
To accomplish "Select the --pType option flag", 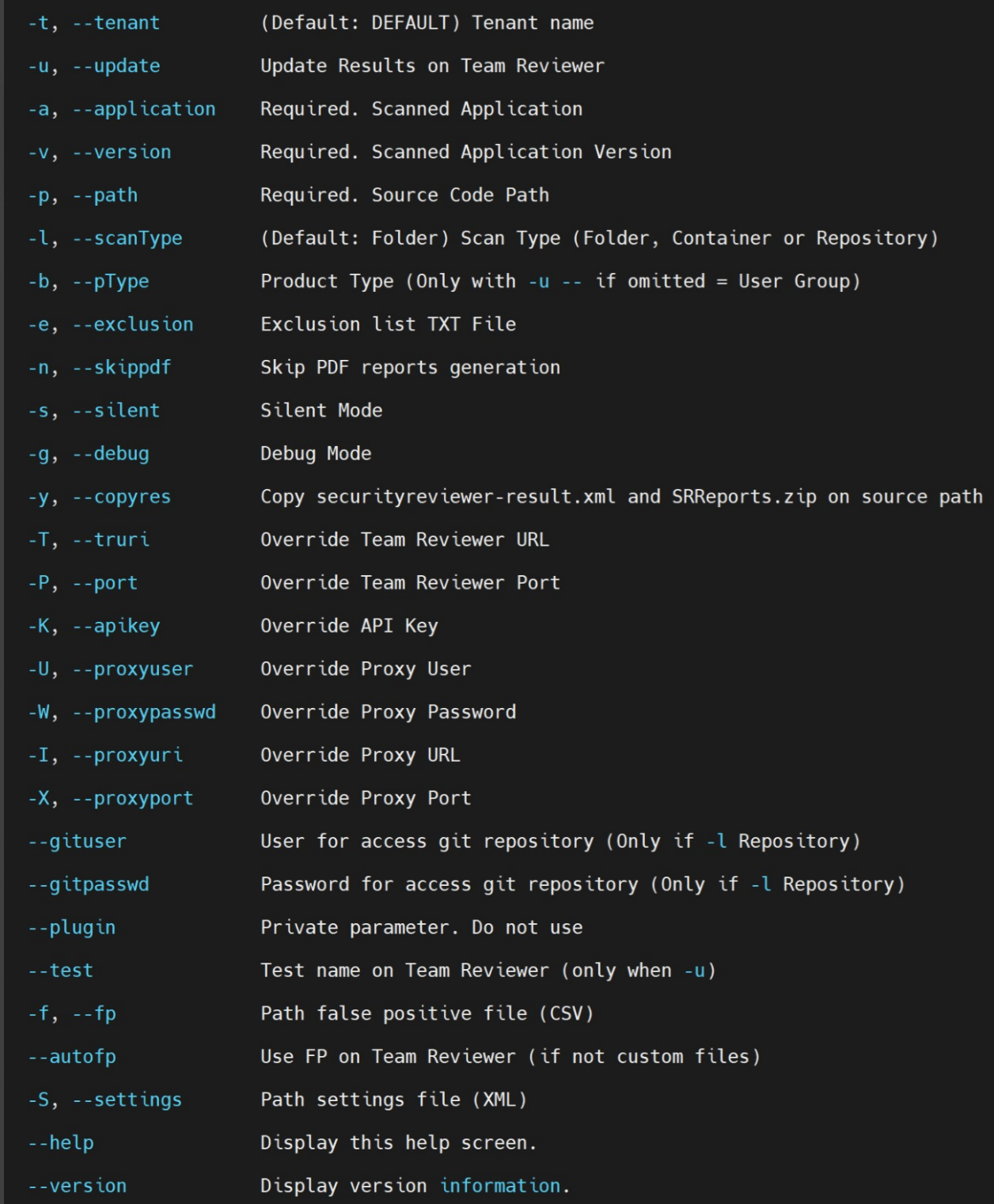I will pos(110,282).
